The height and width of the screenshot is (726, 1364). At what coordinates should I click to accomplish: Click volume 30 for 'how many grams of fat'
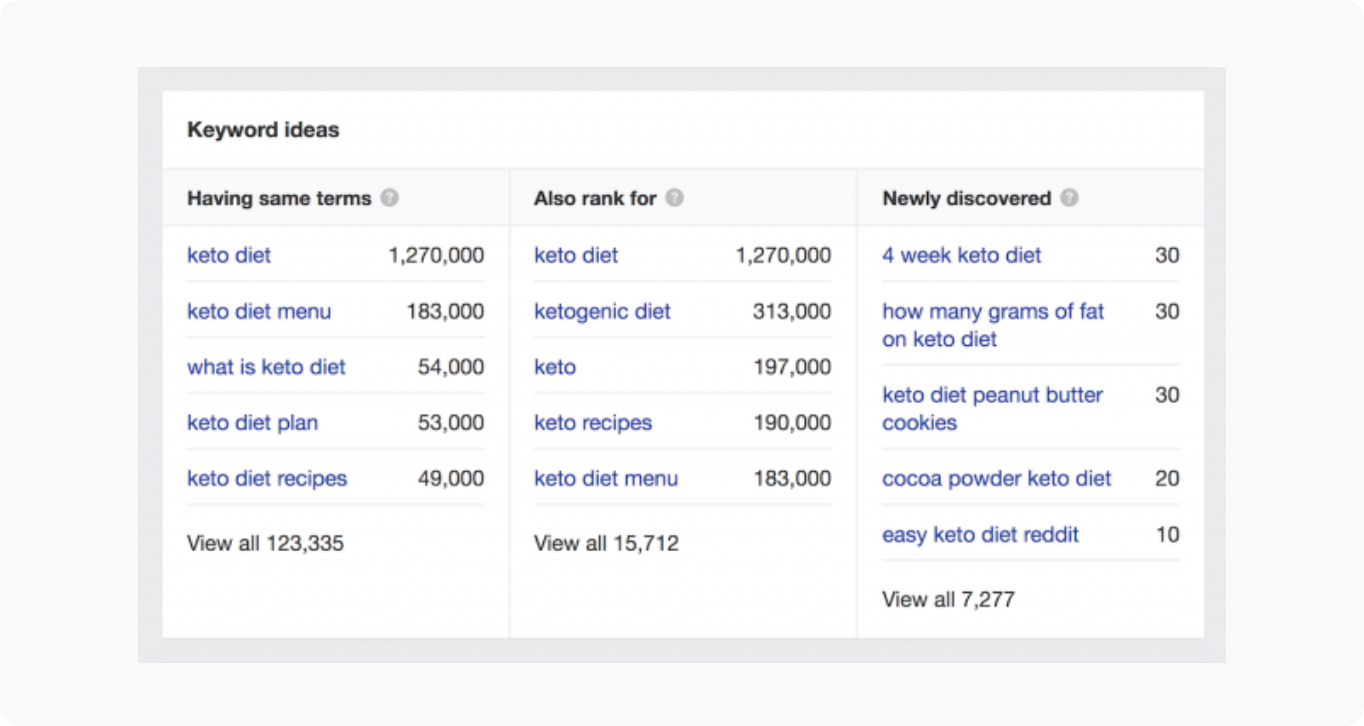[x=1167, y=311]
